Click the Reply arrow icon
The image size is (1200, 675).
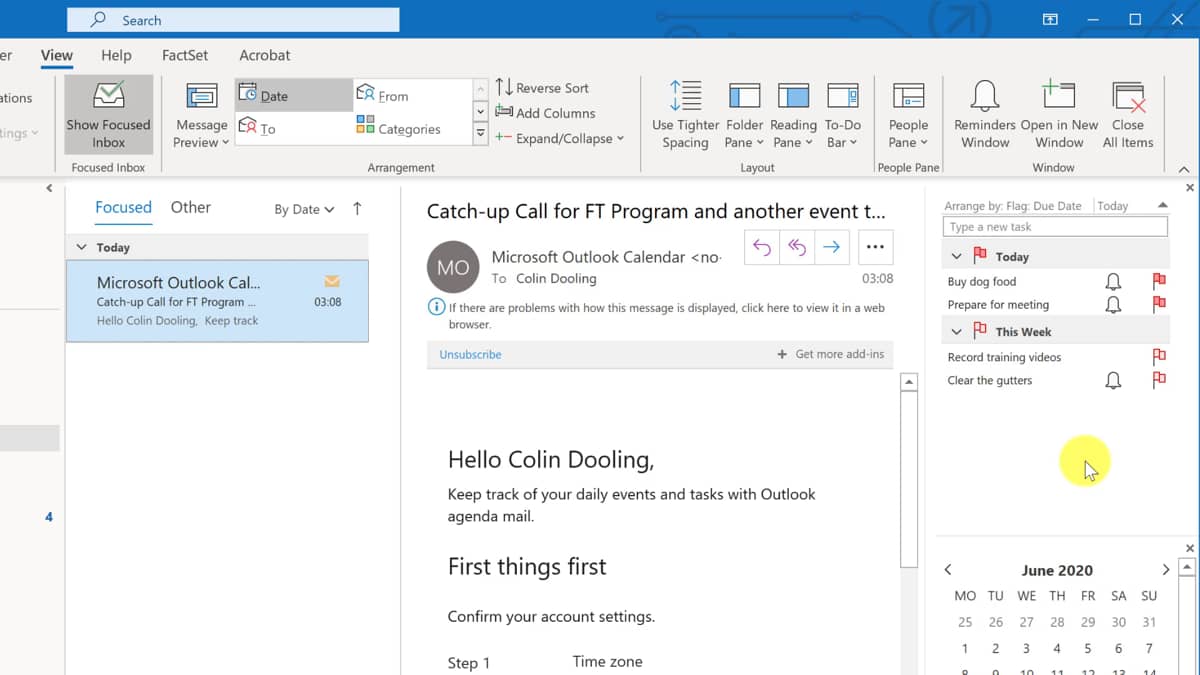pyautogui.click(x=762, y=247)
